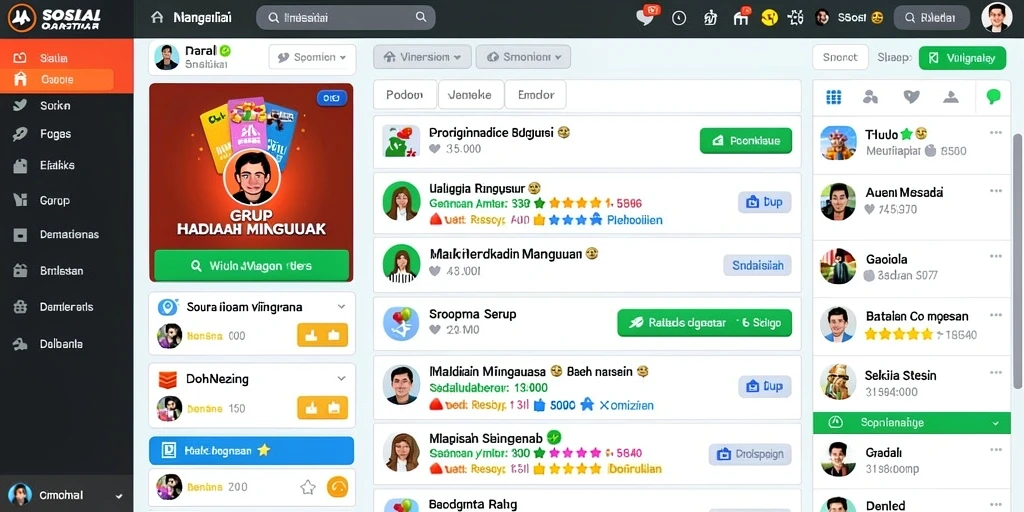Open the Sorkn bird icon in sidebar

point(20,105)
